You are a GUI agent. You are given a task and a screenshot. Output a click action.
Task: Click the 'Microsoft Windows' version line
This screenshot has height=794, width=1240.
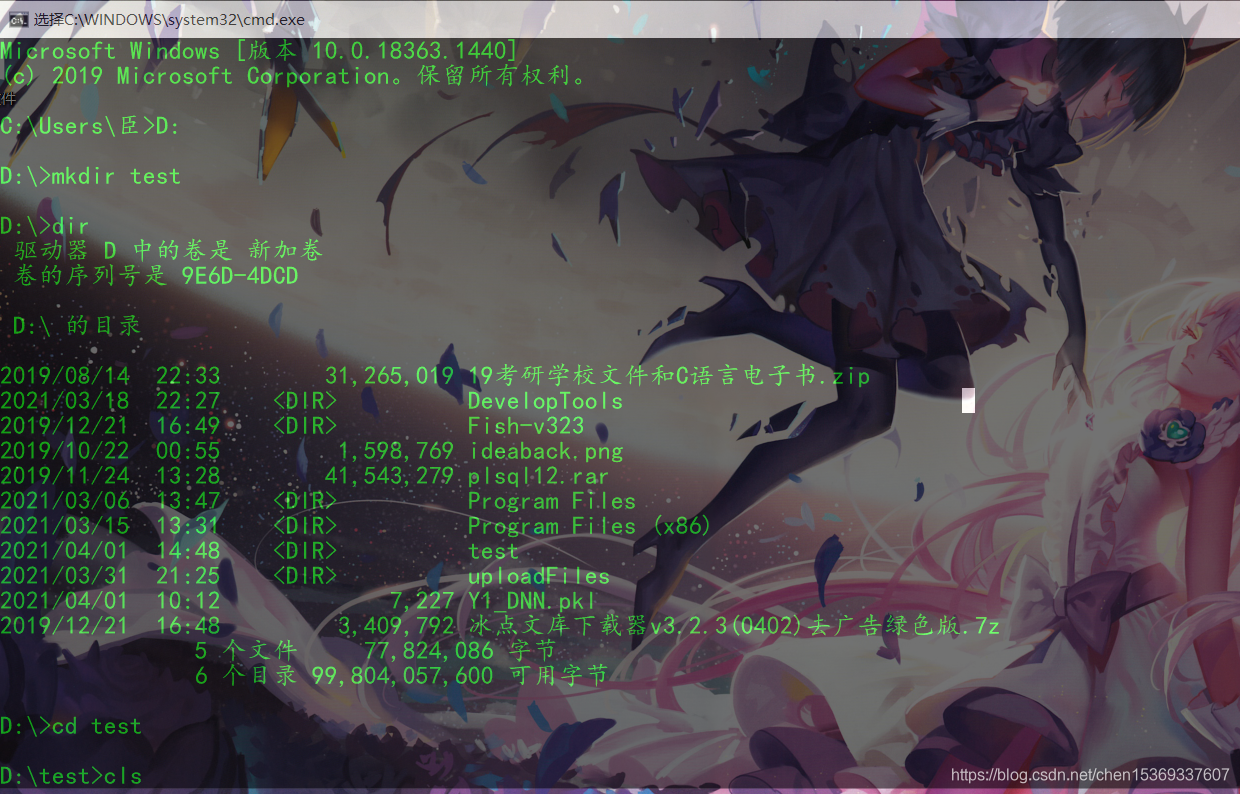259,51
